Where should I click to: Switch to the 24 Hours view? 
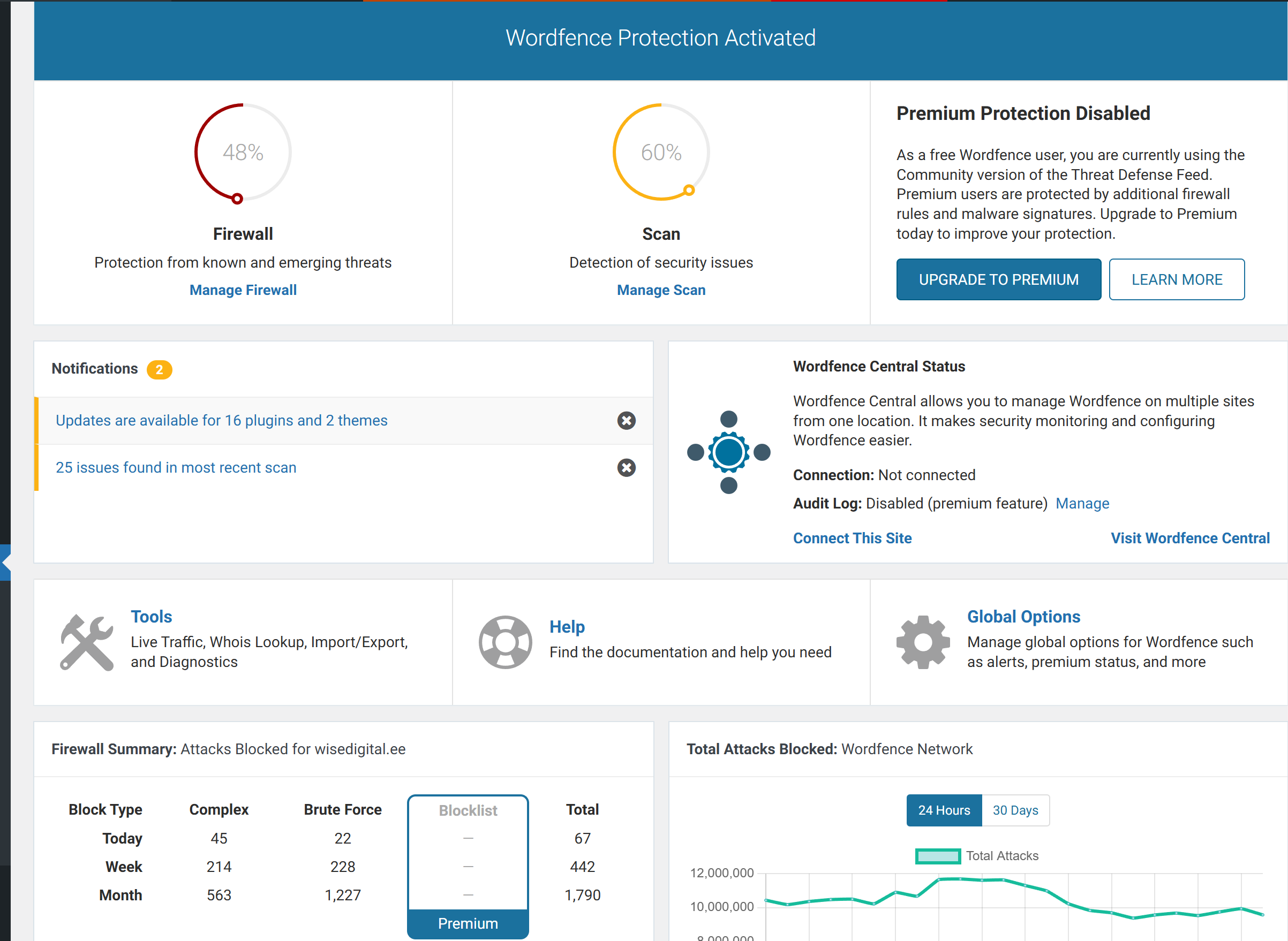pyautogui.click(x=943, y=810)
